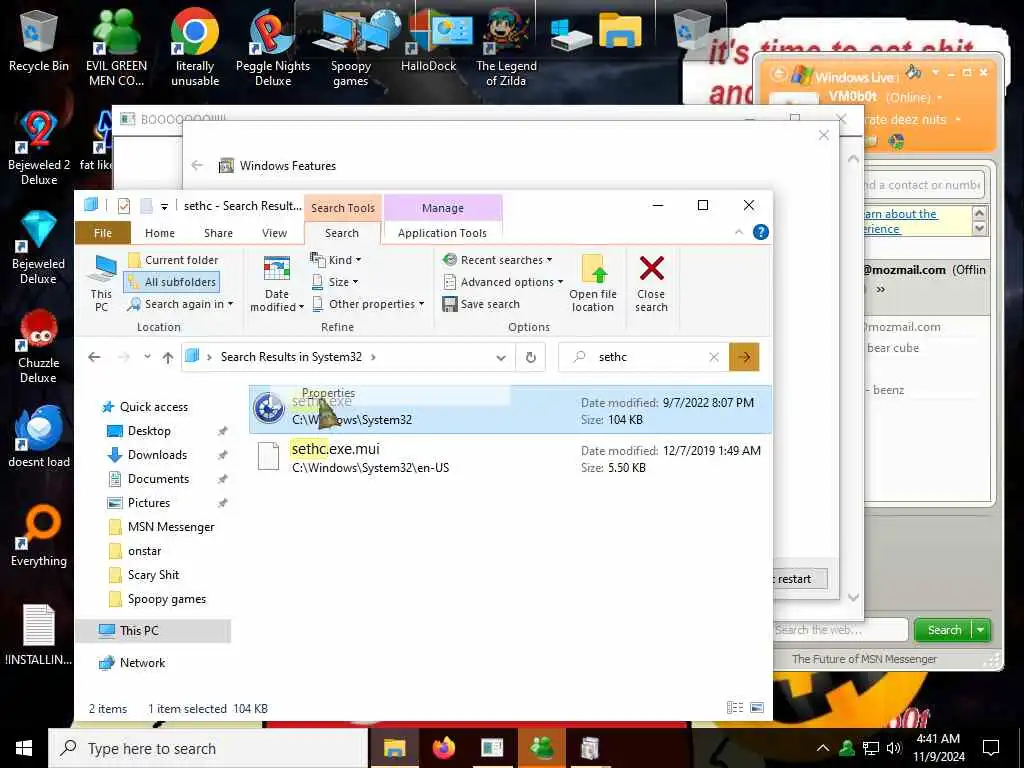The height and width of the screenshot is (768, 1024).
Task: Refresh the search results
Action: [531, 357]
